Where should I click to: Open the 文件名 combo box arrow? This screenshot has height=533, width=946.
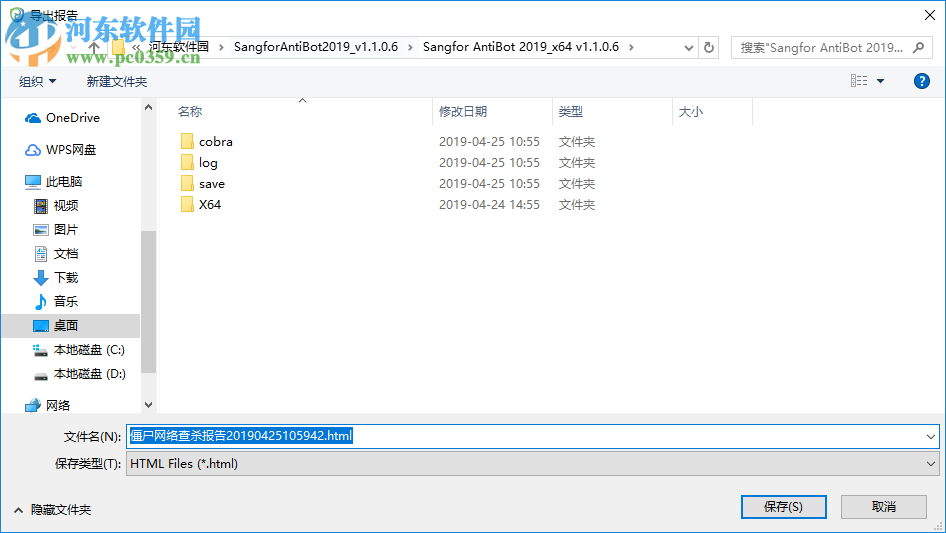point(930,436)
